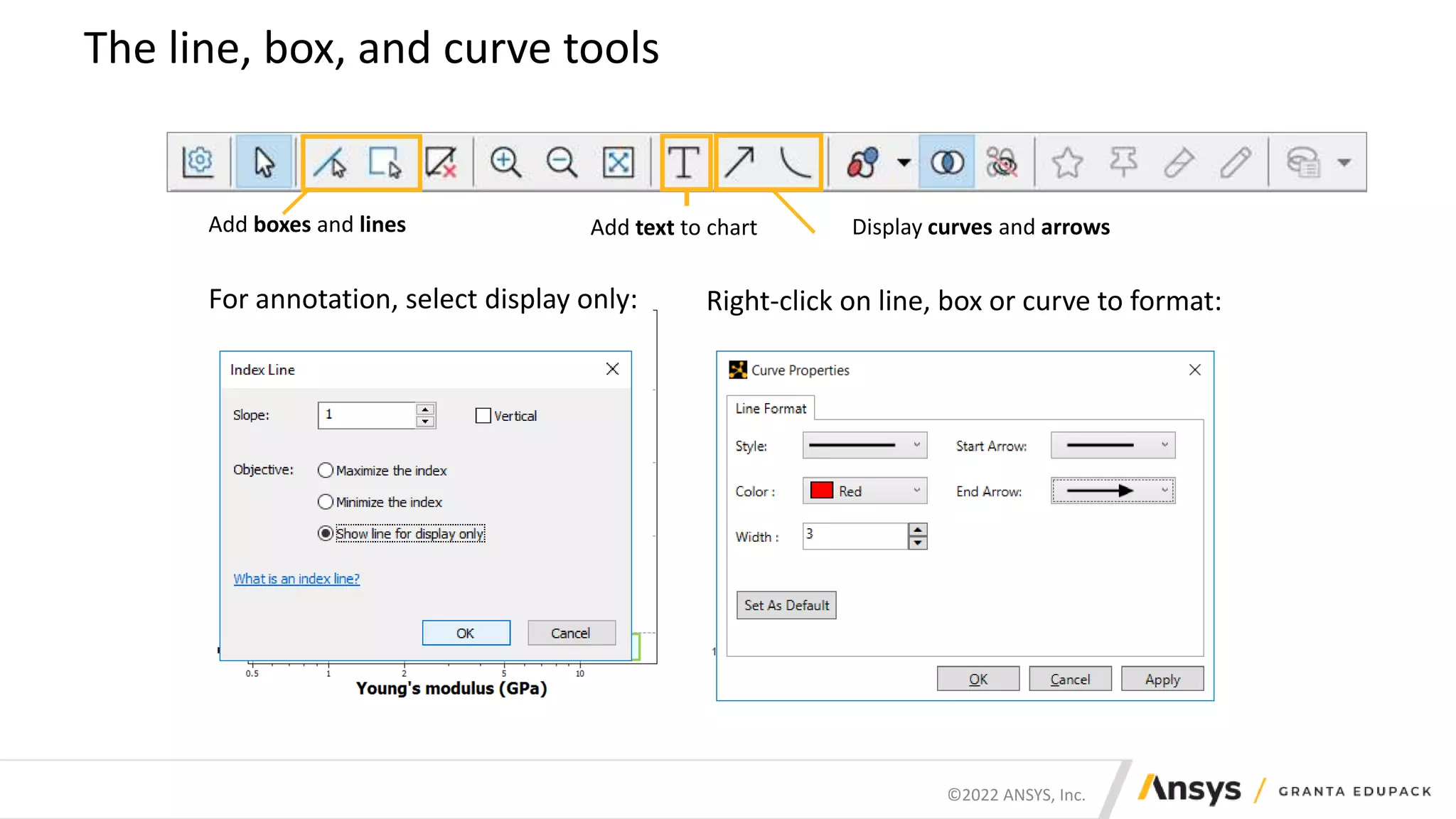The image size is (1456, 819).
Task: Select the index line tool icon
Action: tap(330, 162)
